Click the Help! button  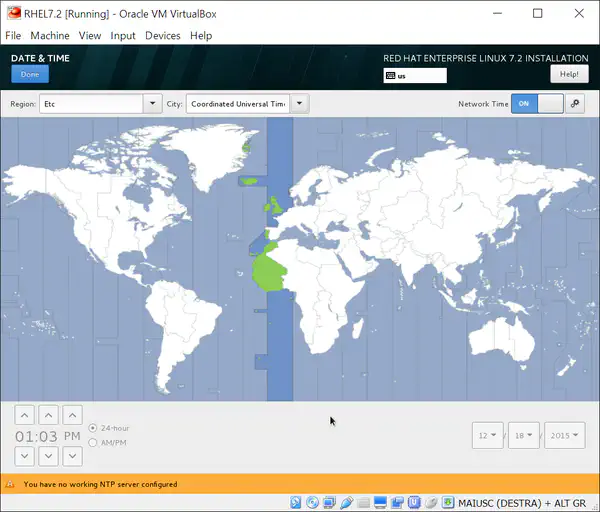click(x=569, y=74)
